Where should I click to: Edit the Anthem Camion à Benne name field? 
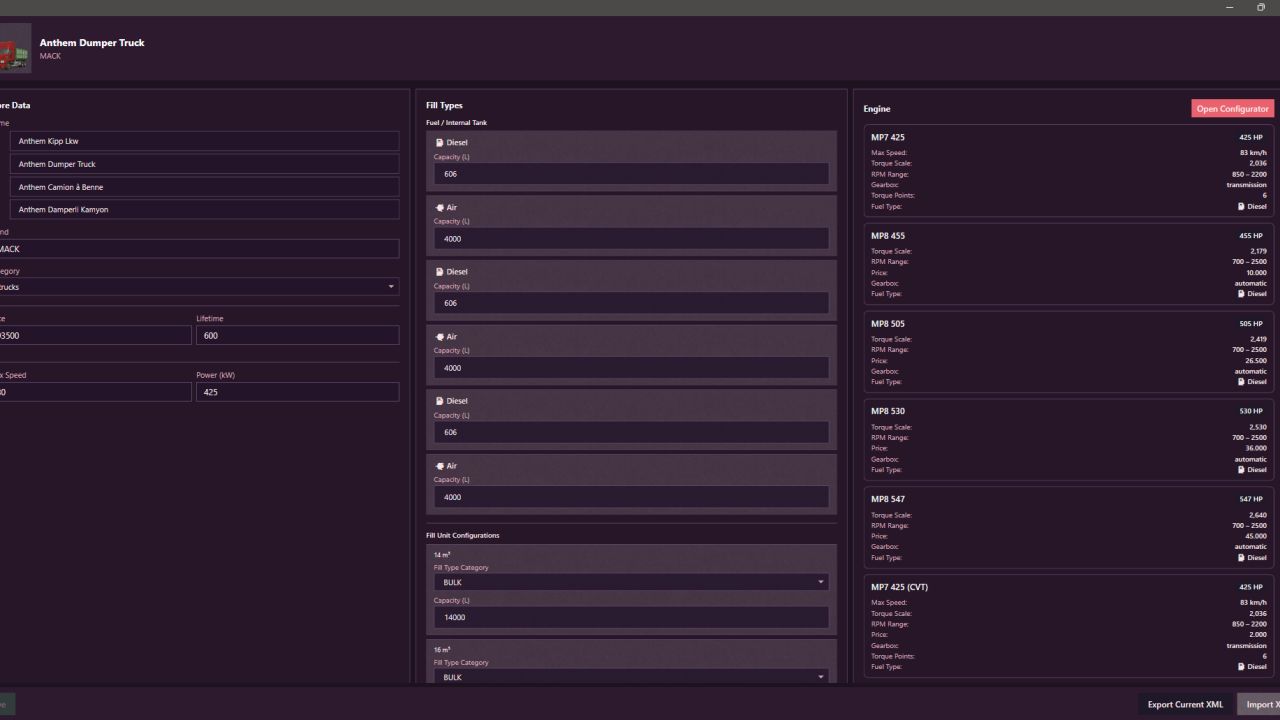(204, 187)
